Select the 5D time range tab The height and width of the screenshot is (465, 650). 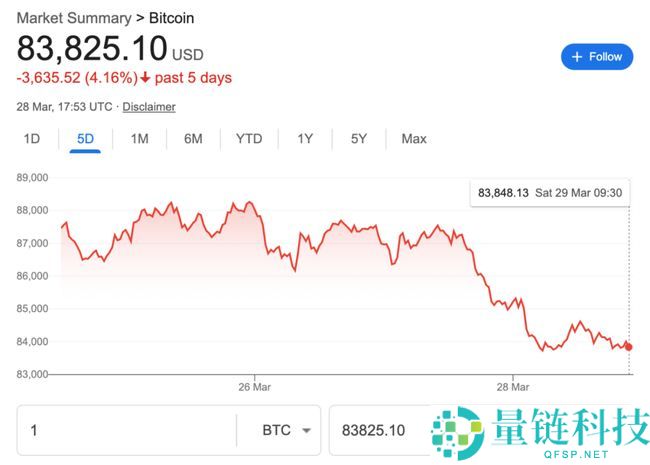point(85,139)
